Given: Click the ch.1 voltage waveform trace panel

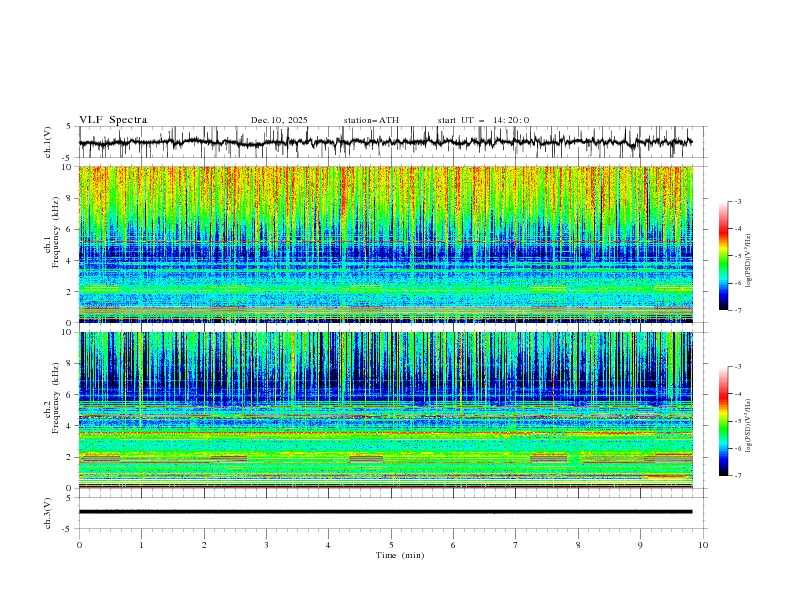Looking at the screenshot, I should 392,142.
